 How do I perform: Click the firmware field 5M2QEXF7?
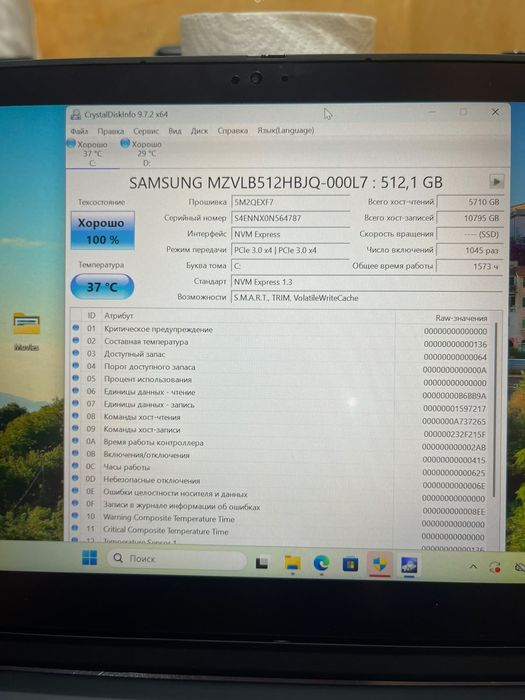(291, 202)
